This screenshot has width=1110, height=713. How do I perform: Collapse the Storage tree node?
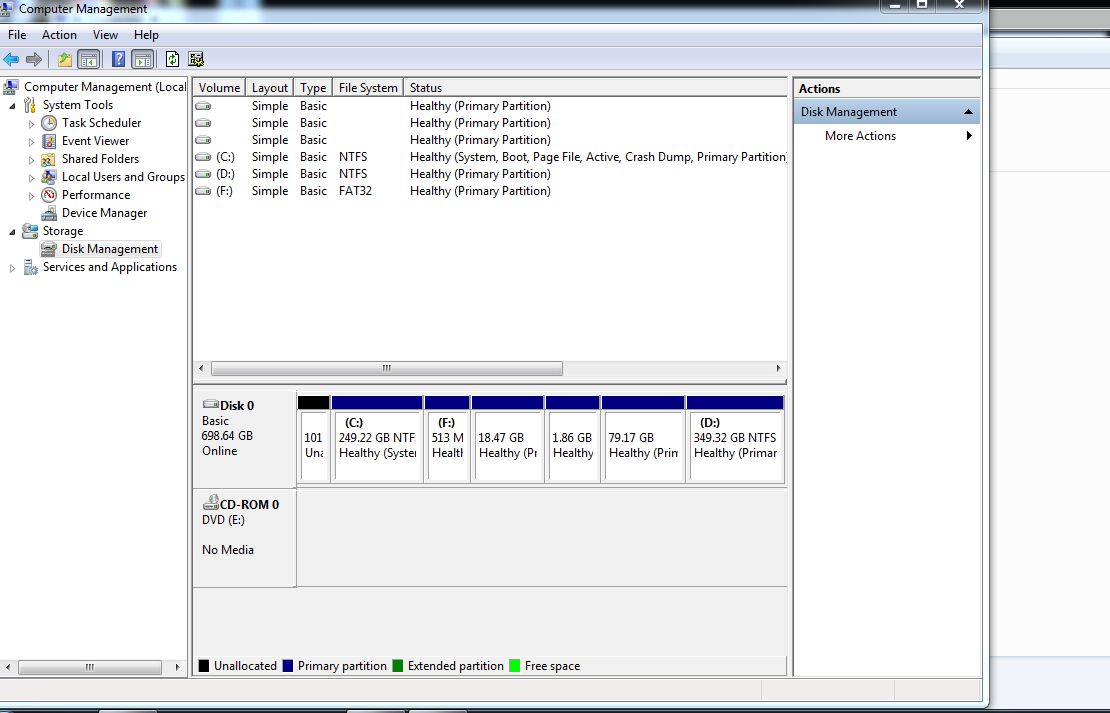[x=13, y=231]
